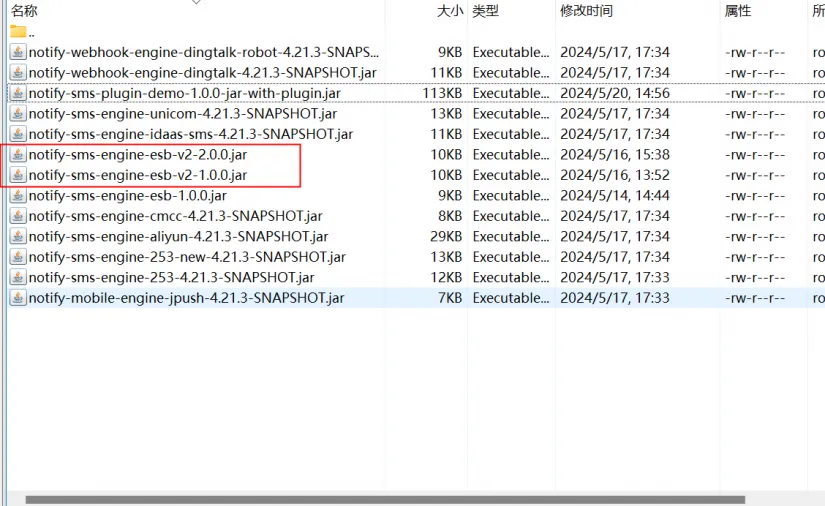Select notify-sms-engine-unicom-4.21.3-SNAPSHOT.jar file name

[x=182, y=114]
